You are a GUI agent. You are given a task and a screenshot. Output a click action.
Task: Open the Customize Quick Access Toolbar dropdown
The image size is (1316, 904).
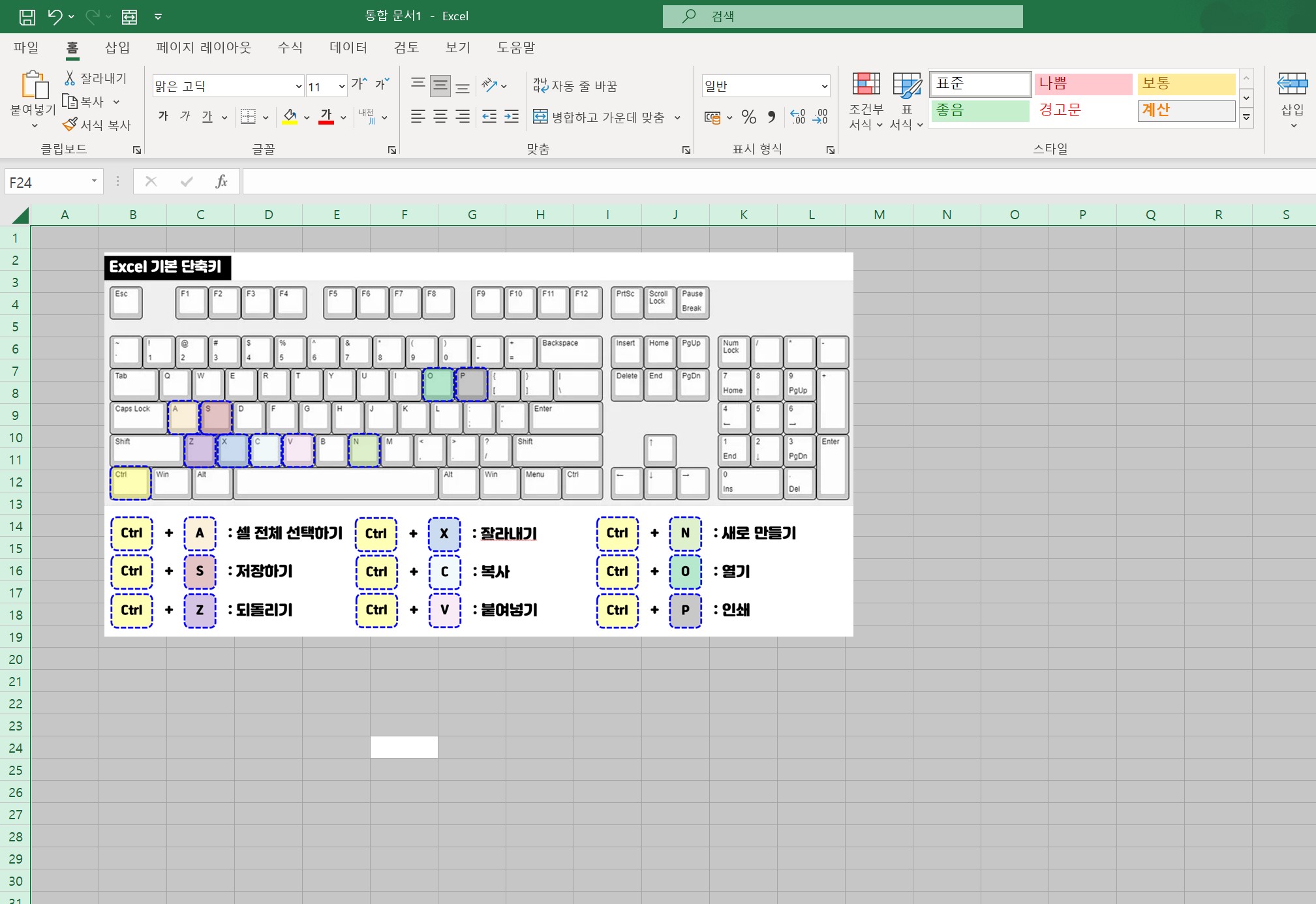coord(158,17)
